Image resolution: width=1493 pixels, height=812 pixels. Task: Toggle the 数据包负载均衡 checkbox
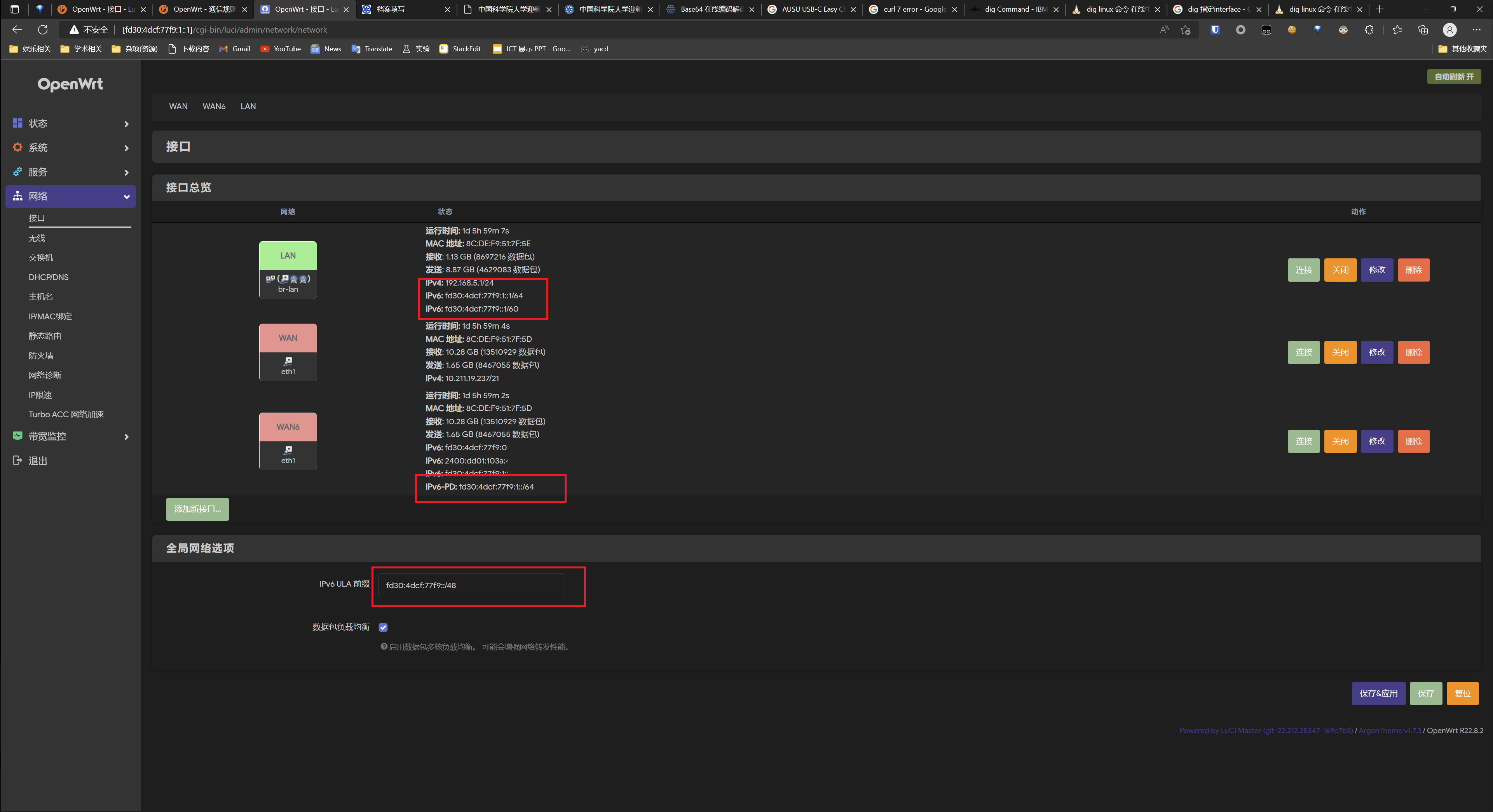tap(383, 627)
